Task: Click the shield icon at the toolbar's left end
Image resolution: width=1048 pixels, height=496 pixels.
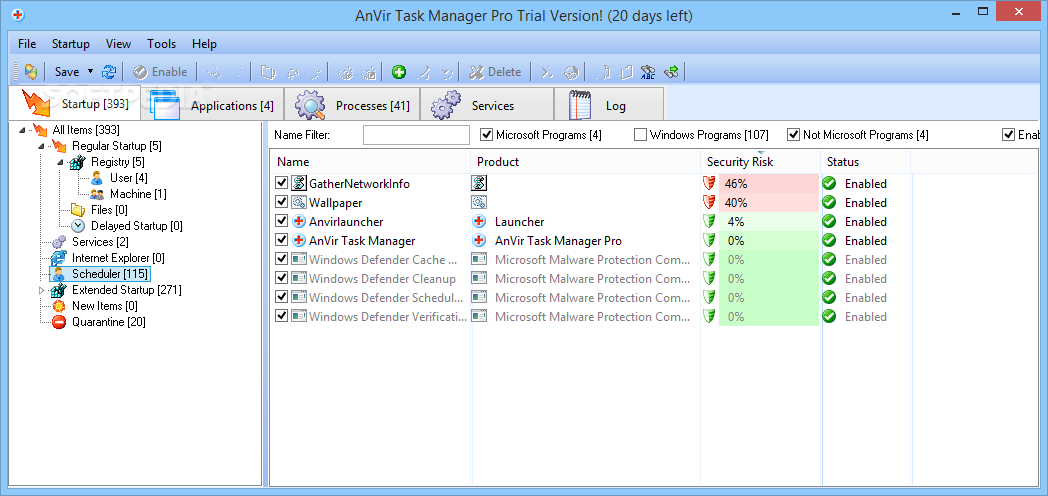Action: pos(31,72)
